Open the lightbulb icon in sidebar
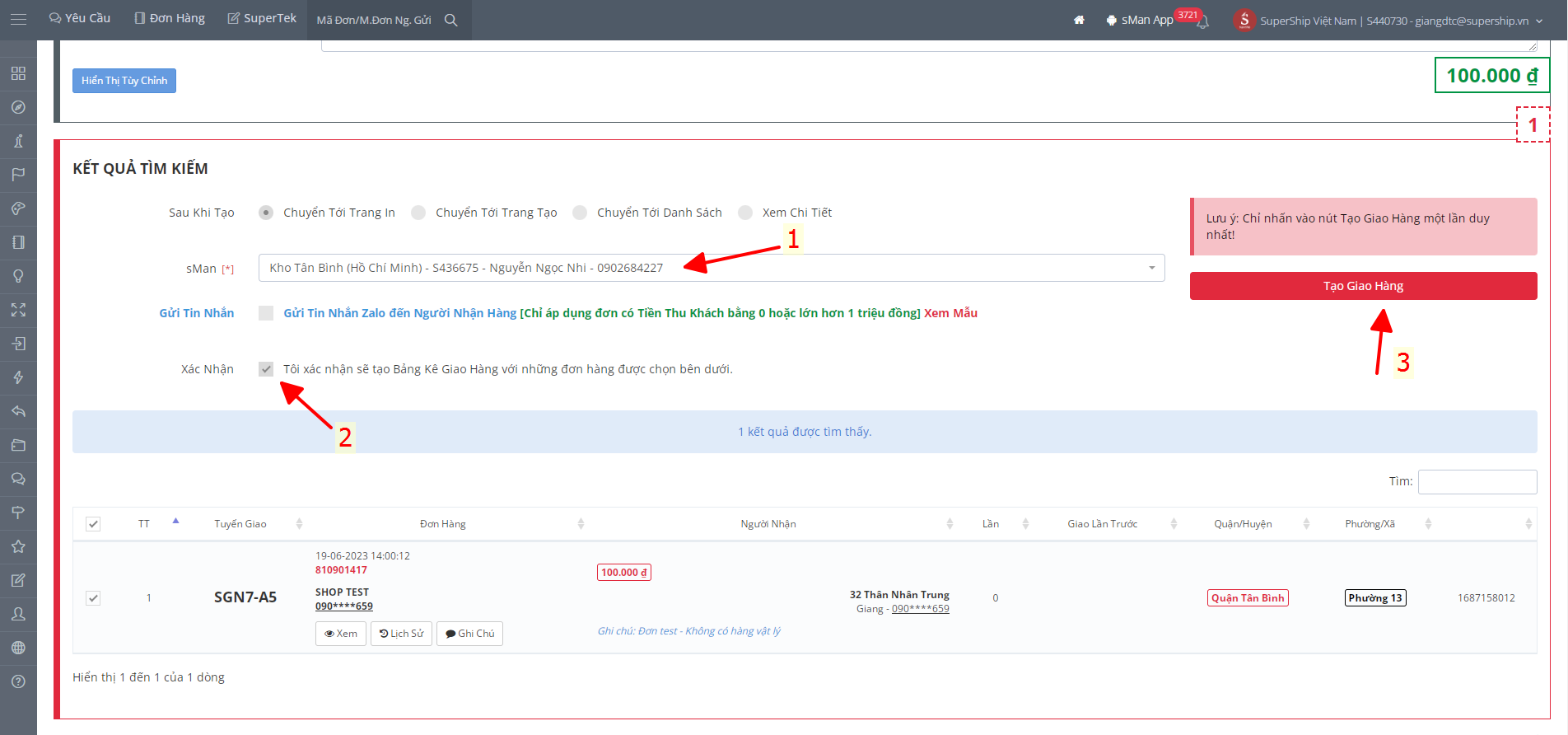The height and width of the screenshot is (735, 1568). [x=18, y=276]
